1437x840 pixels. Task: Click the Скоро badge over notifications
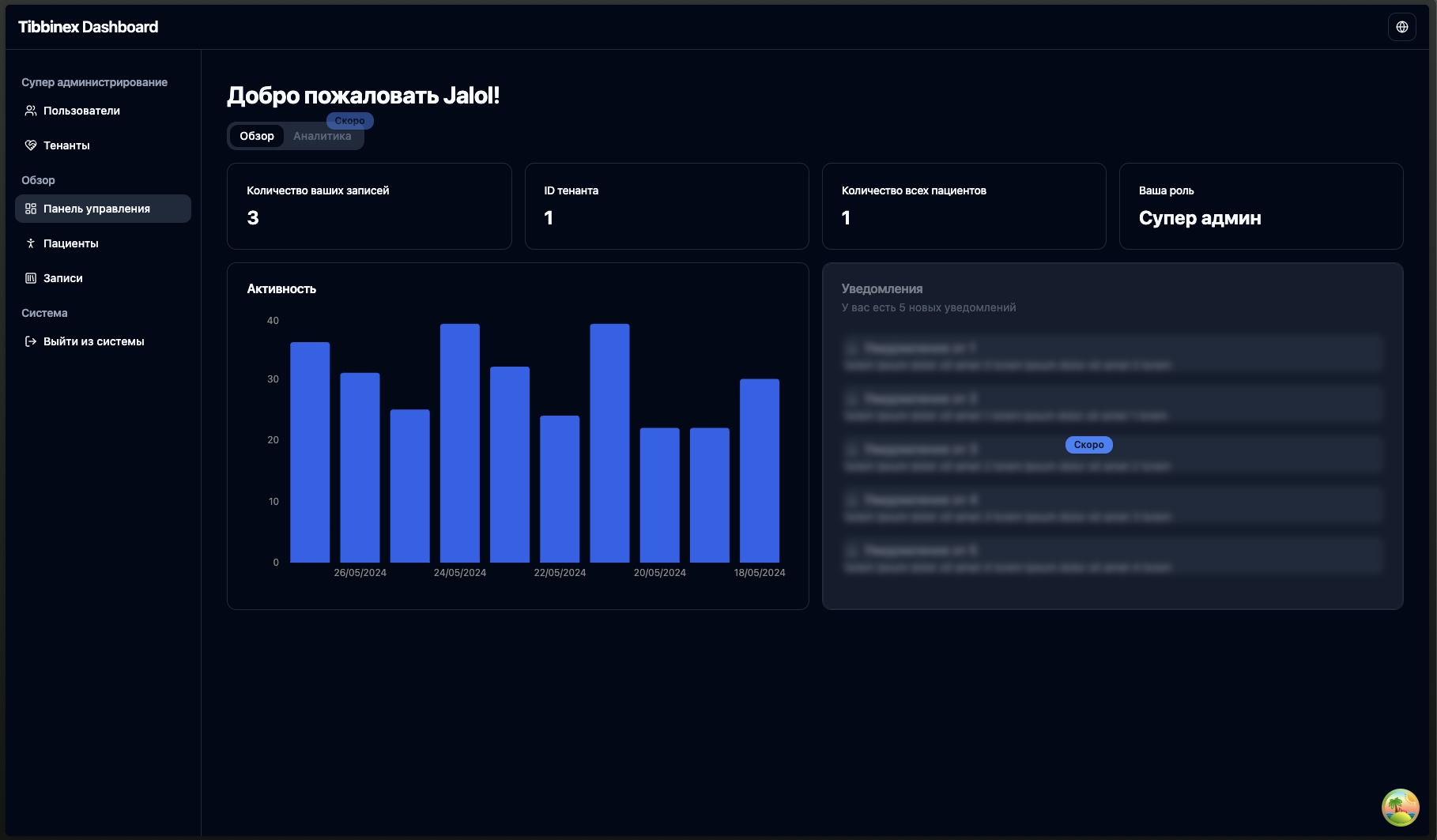coord(1088,445)
